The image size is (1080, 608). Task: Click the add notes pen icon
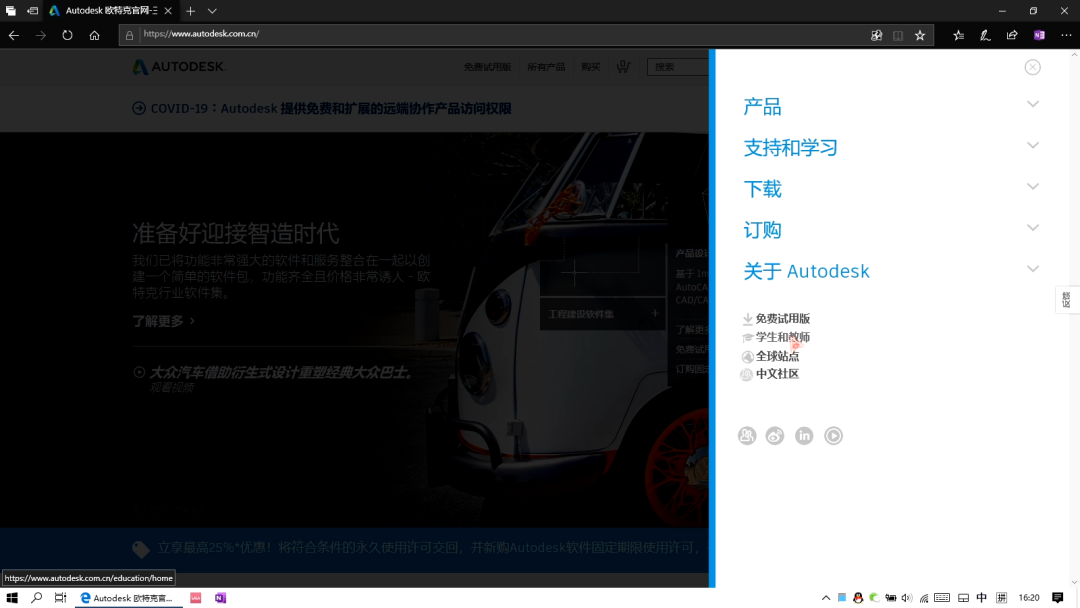point(985,35)
